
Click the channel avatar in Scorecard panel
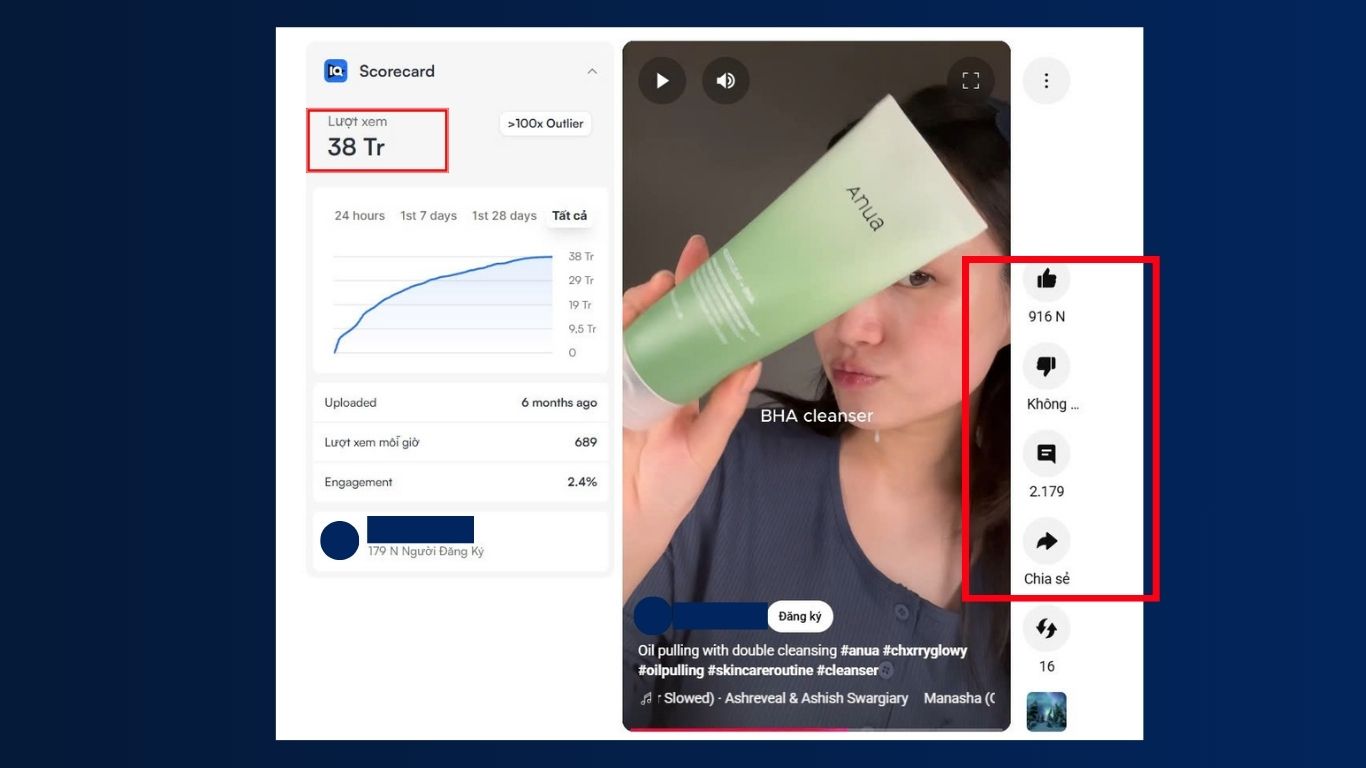(340, 540)
